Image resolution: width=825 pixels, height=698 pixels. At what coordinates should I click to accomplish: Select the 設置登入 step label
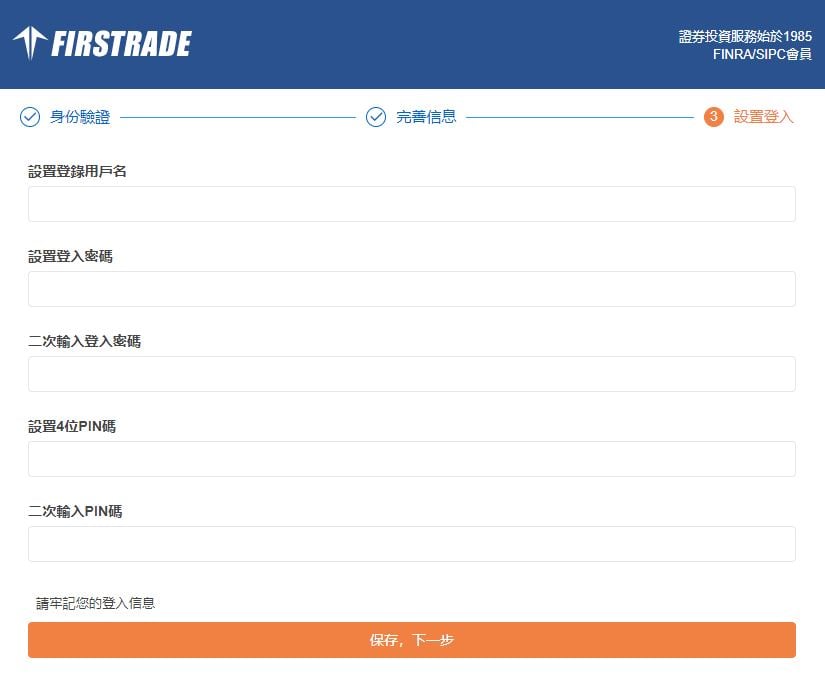tap(763, 117)
